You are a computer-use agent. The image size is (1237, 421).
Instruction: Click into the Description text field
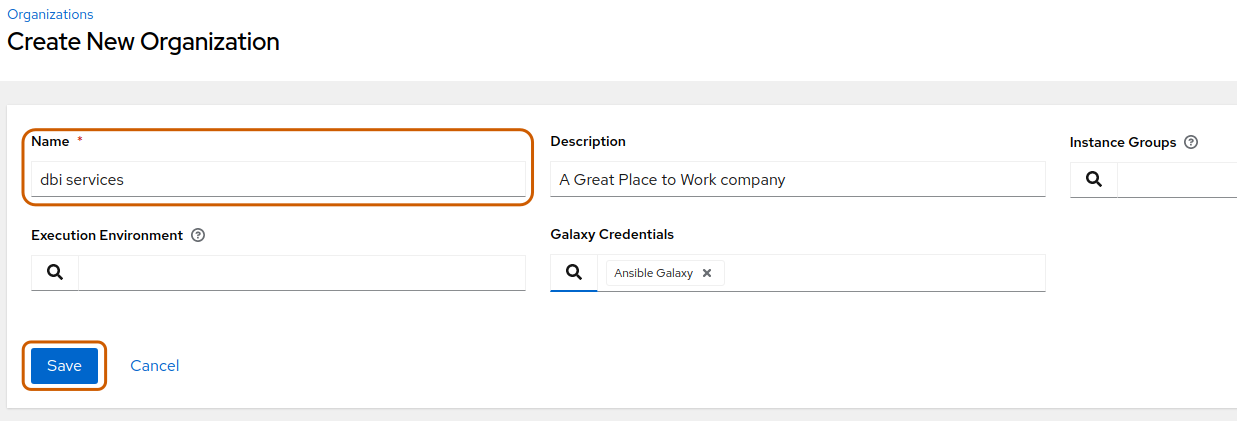798,179
